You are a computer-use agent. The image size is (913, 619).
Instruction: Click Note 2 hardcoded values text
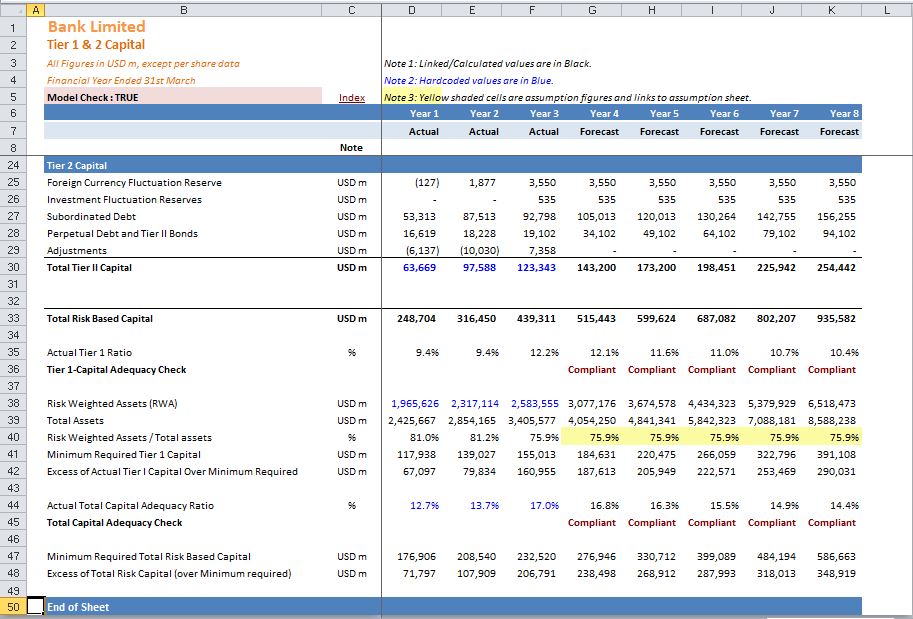point(469,81)
